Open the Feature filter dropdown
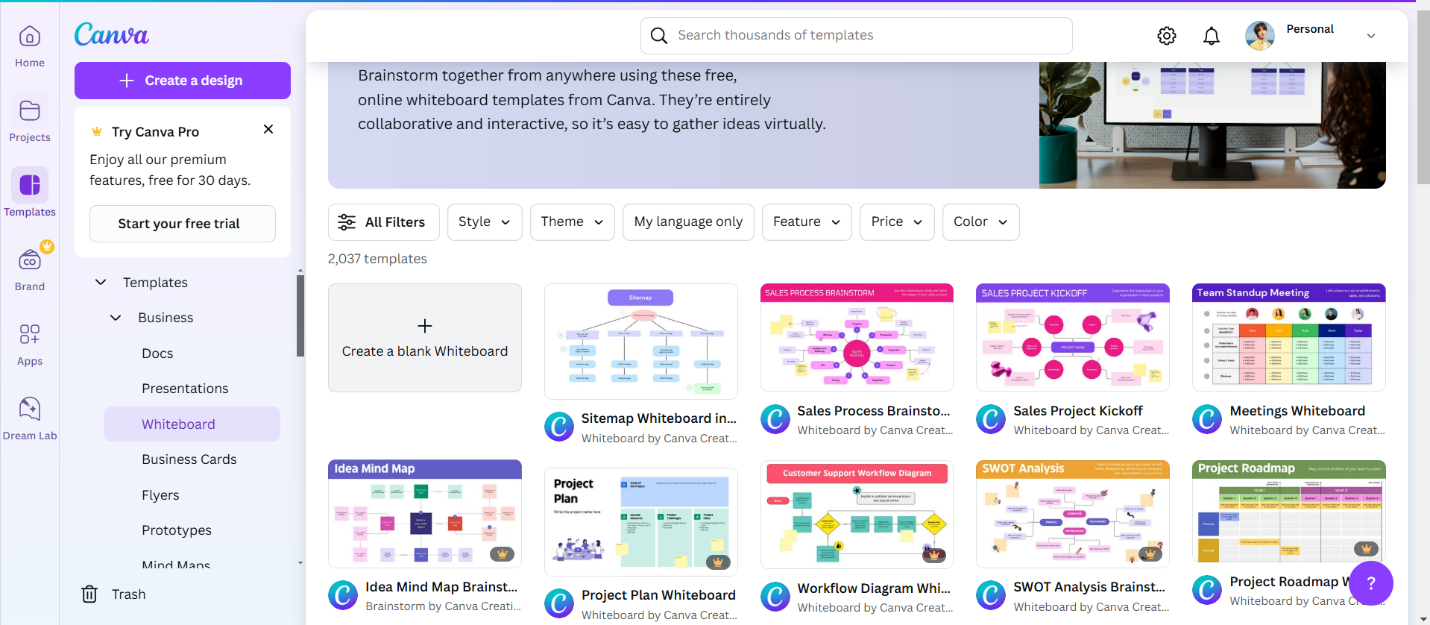This screenshot has height=625, width=1430. pyautogui.click(x=807, y=222)
